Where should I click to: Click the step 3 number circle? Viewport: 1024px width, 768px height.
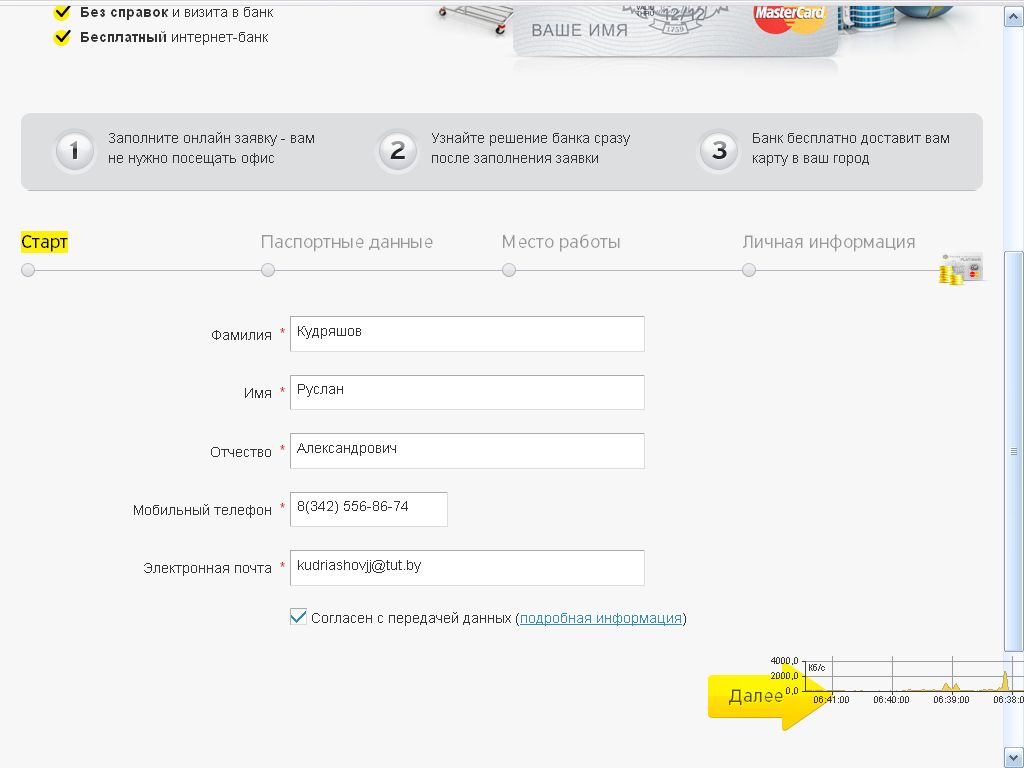pos(718,152)
